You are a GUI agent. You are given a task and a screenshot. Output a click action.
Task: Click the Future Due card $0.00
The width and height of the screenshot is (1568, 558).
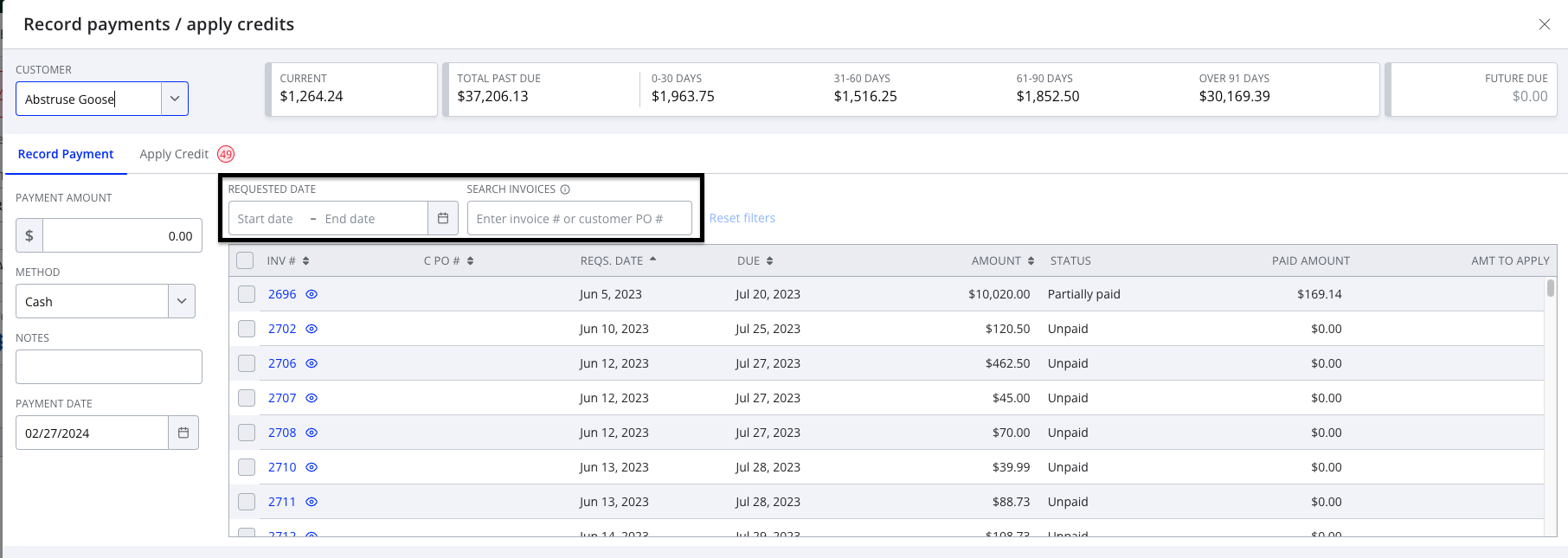[1472, 89]
